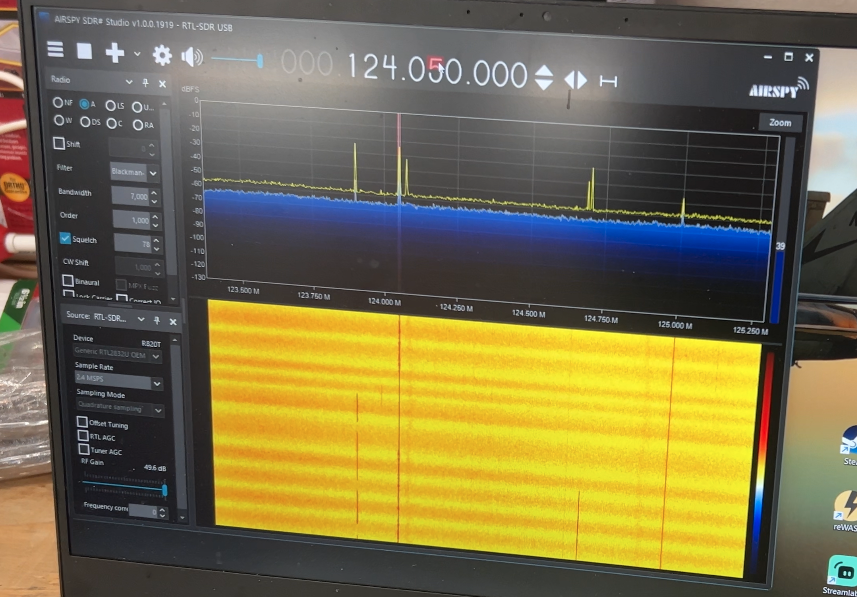The height and width of the screenshot is (597, 857).
Task: Click the span-width tuning style icon
Action: coord(608,81)
